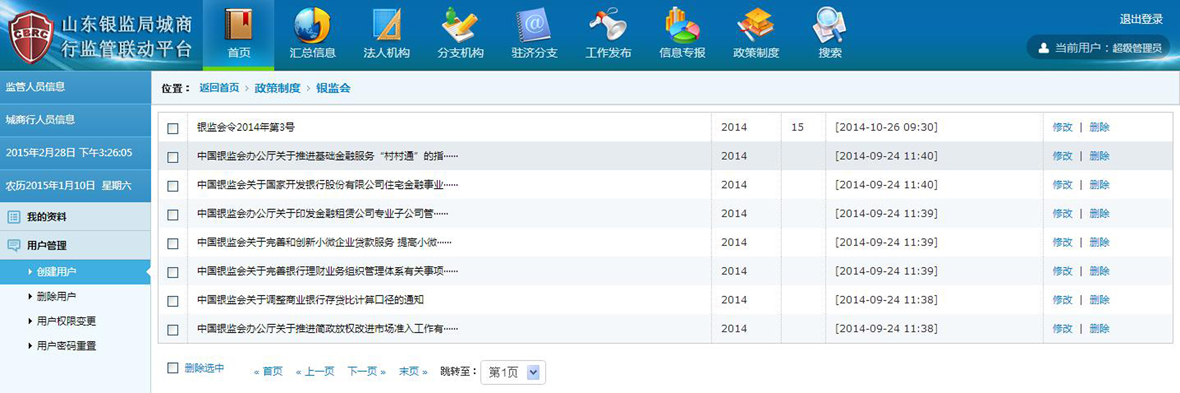Select the 法人机构 ruler icon

pos(387,24)
